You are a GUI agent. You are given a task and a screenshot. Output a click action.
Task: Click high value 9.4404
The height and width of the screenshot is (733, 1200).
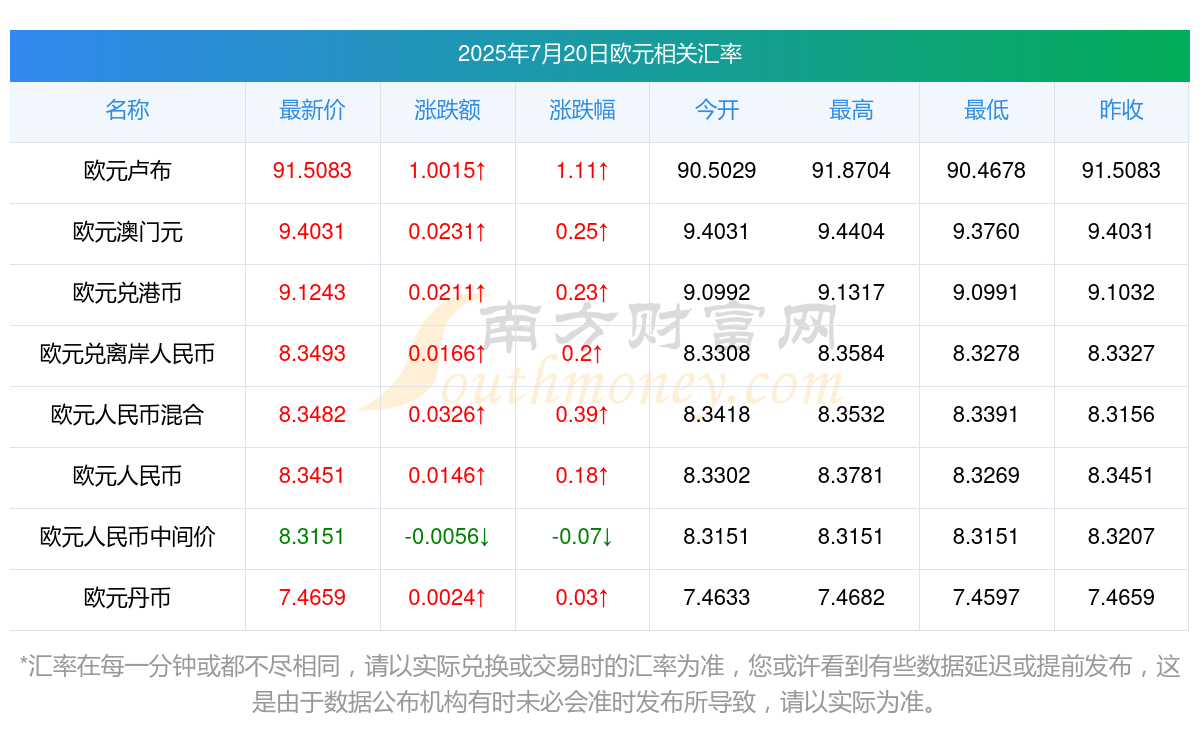(x=851, y=232)
